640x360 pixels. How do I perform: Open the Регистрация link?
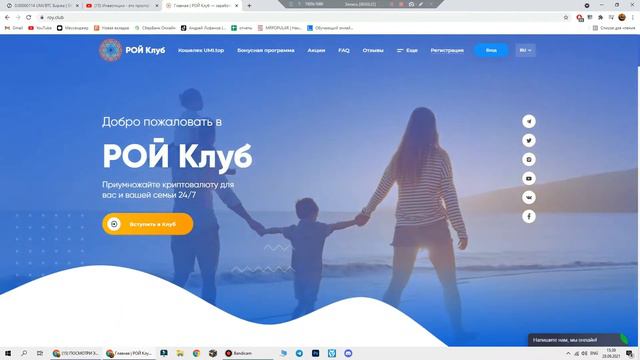pyautogui.click(x=447, y=50)
